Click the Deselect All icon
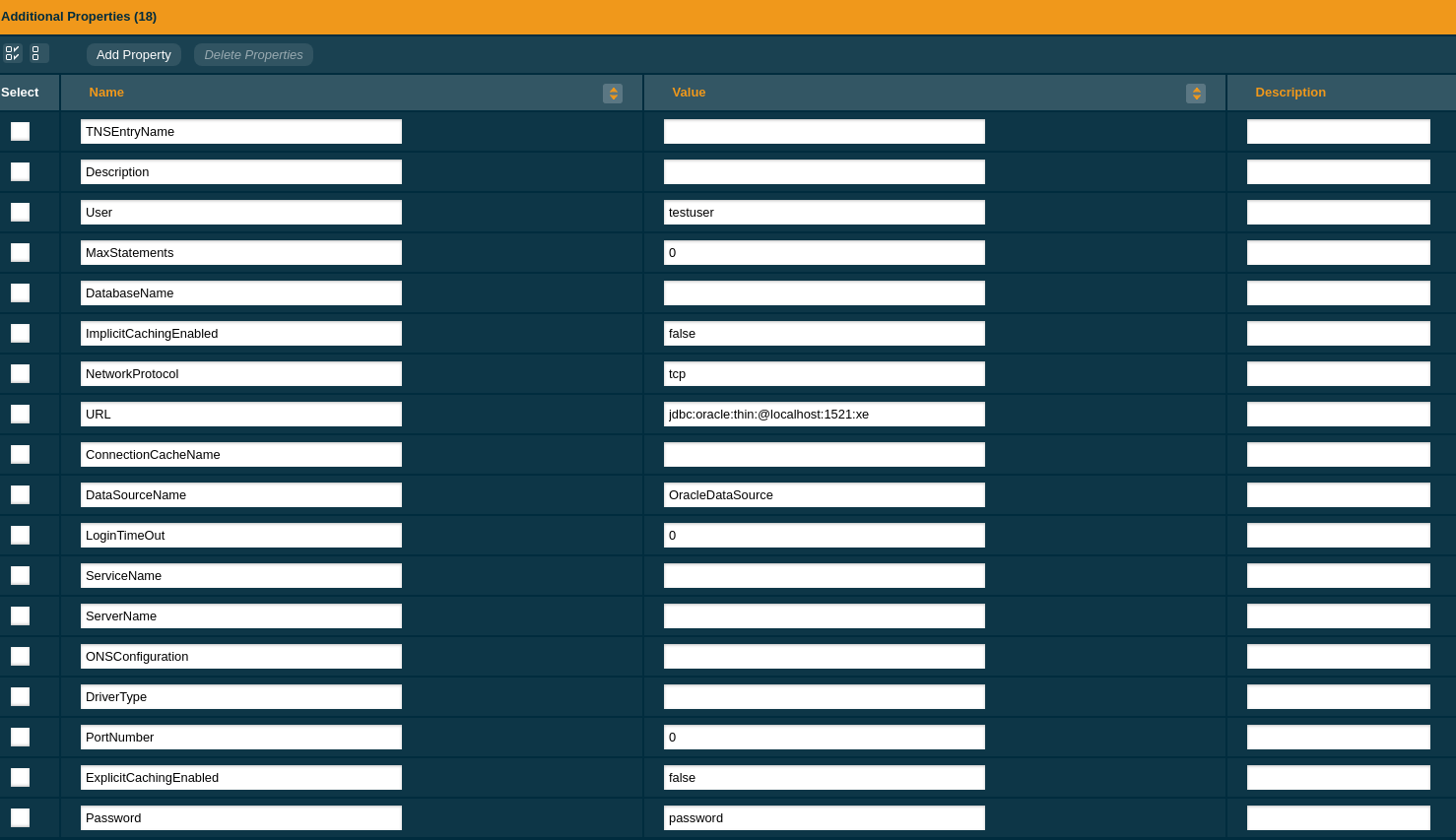1456x840 pixels. tap(37, 53)
